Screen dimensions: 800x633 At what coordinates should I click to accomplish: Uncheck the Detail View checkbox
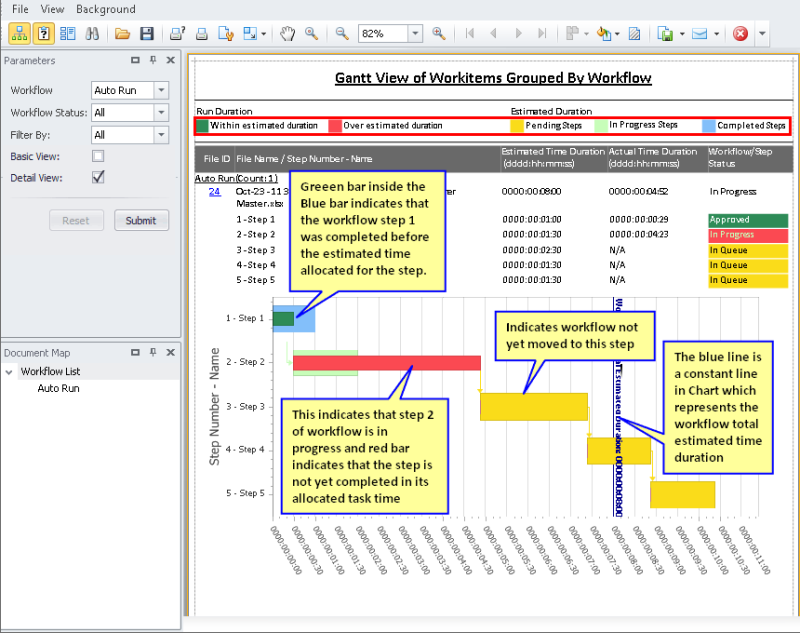(98, 177)
